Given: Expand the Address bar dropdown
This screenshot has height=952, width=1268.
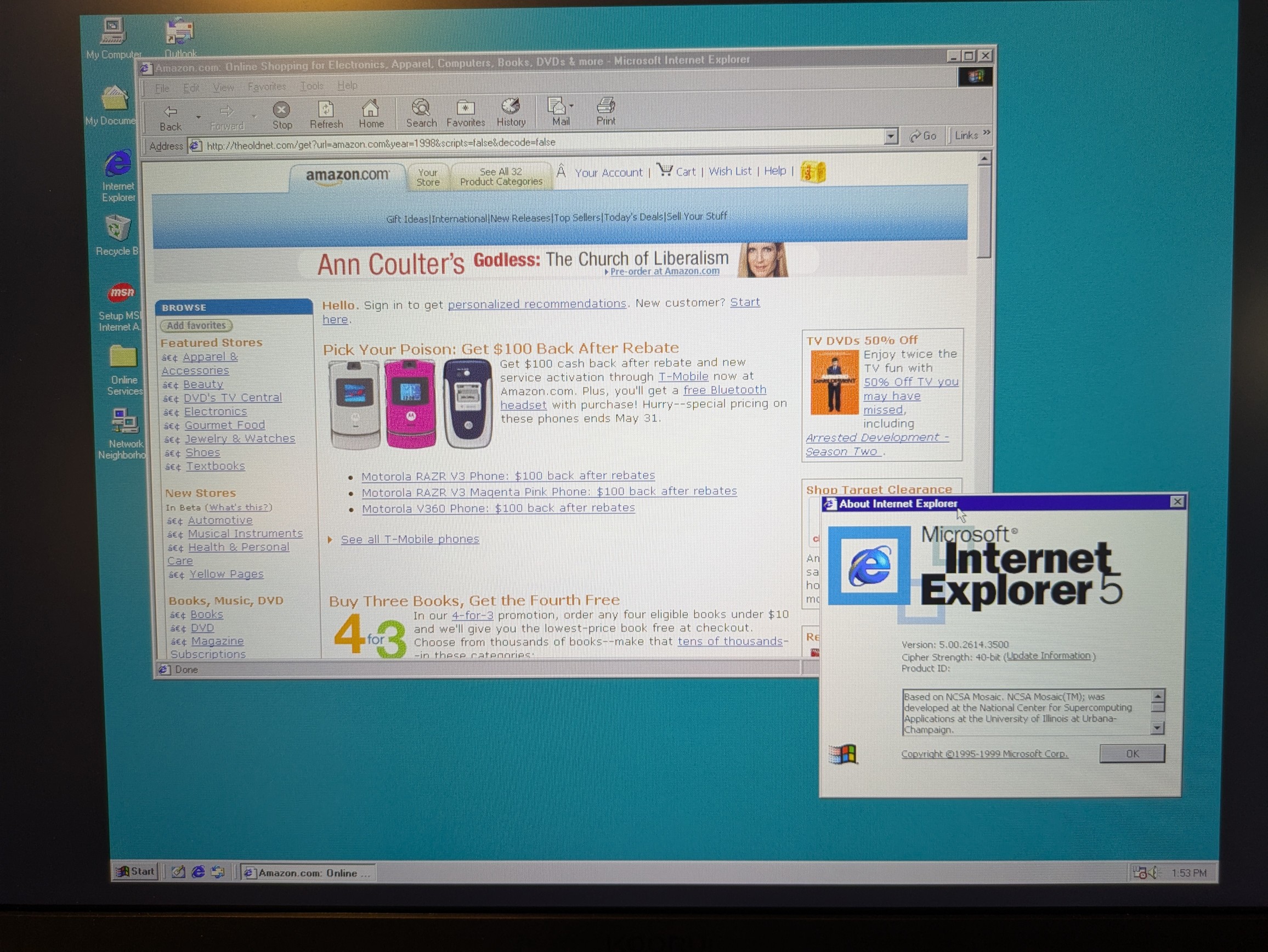Looking at the screenshot, I should pos(890,137).
